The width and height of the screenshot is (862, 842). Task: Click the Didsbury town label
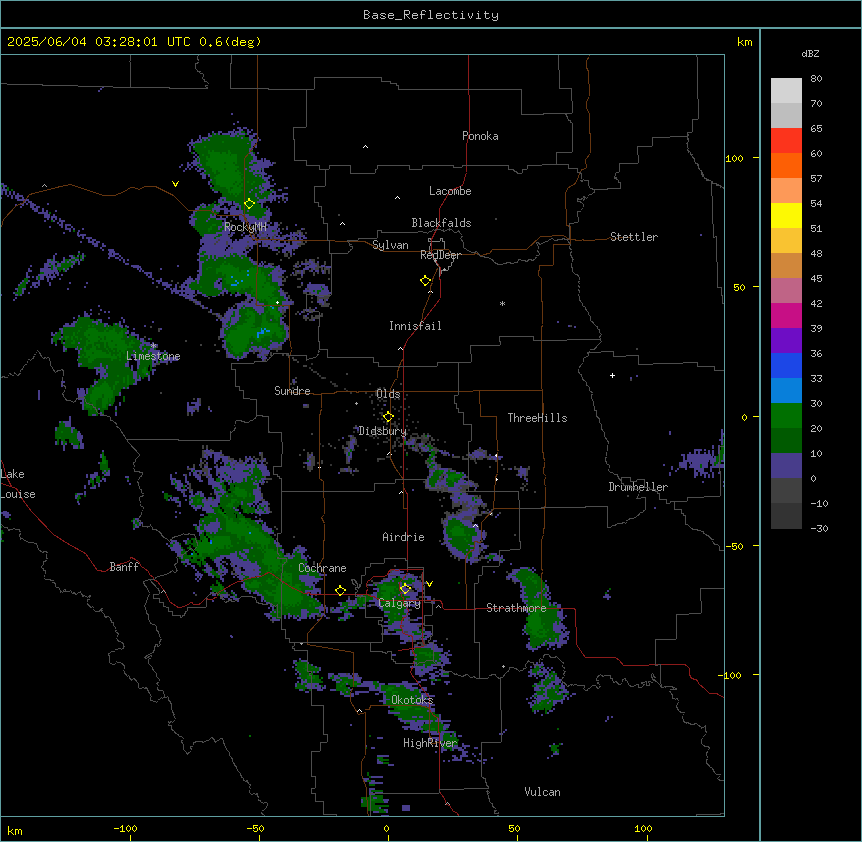383,431
